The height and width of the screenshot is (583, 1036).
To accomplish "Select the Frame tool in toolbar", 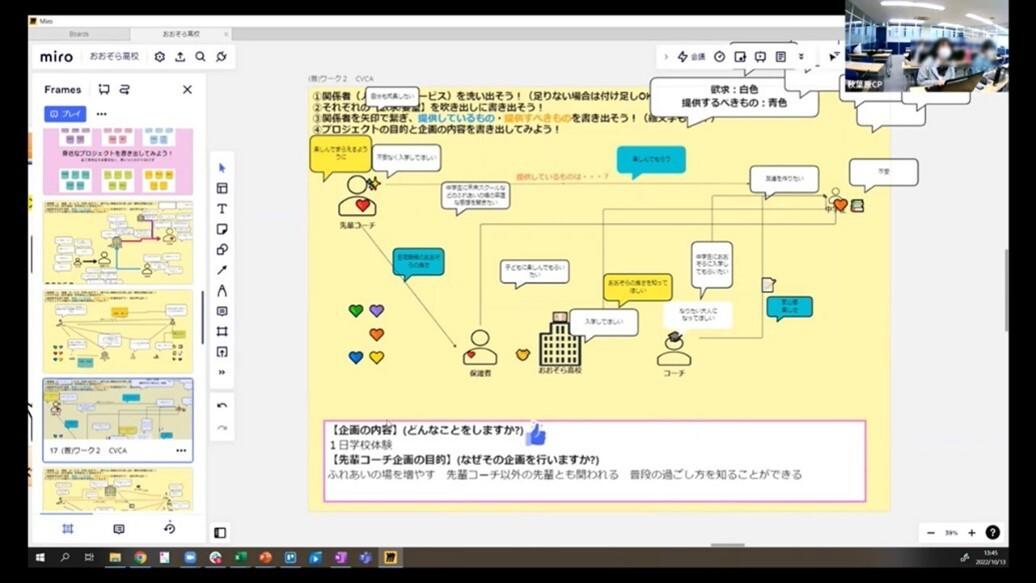I will pyautogui.click(x=222, y=332).
